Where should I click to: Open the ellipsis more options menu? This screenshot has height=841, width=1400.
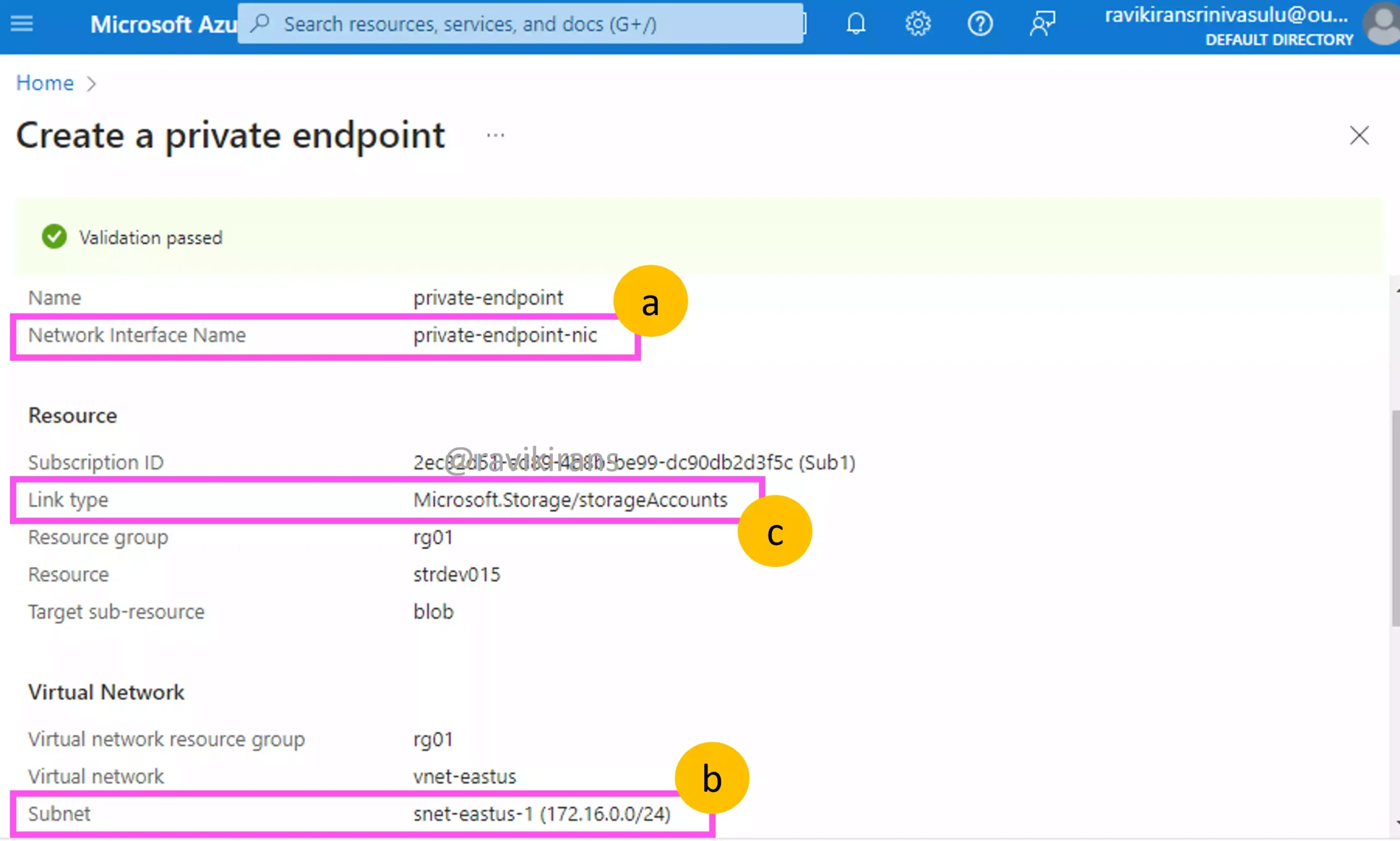coord(495,136)
